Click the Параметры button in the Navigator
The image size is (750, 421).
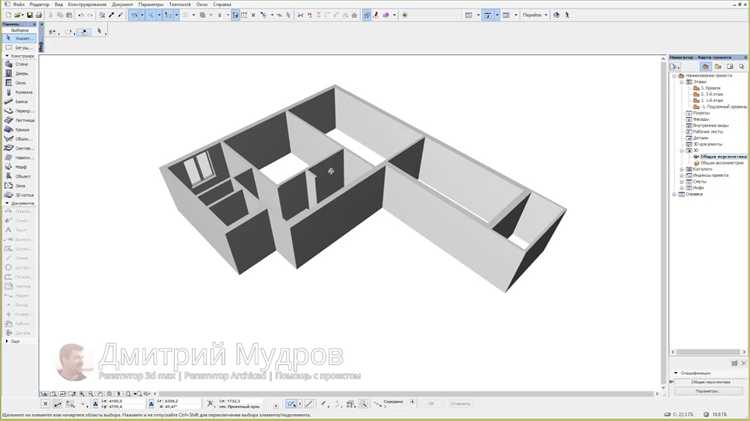point(707,391)
